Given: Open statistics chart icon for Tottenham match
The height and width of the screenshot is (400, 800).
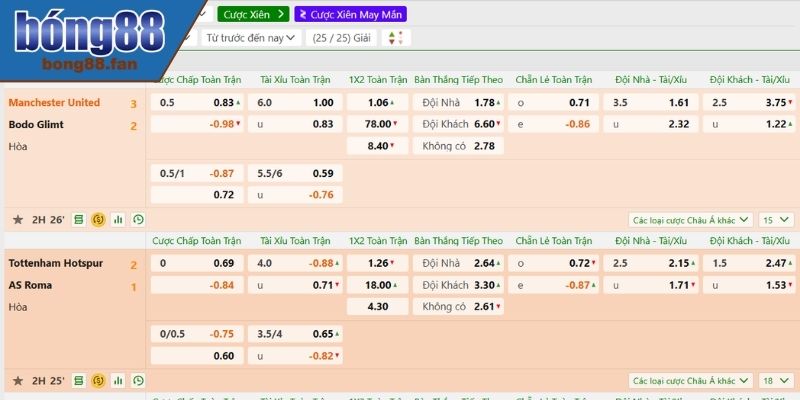Looking at the screenshot, I should (x=118, y=381).
